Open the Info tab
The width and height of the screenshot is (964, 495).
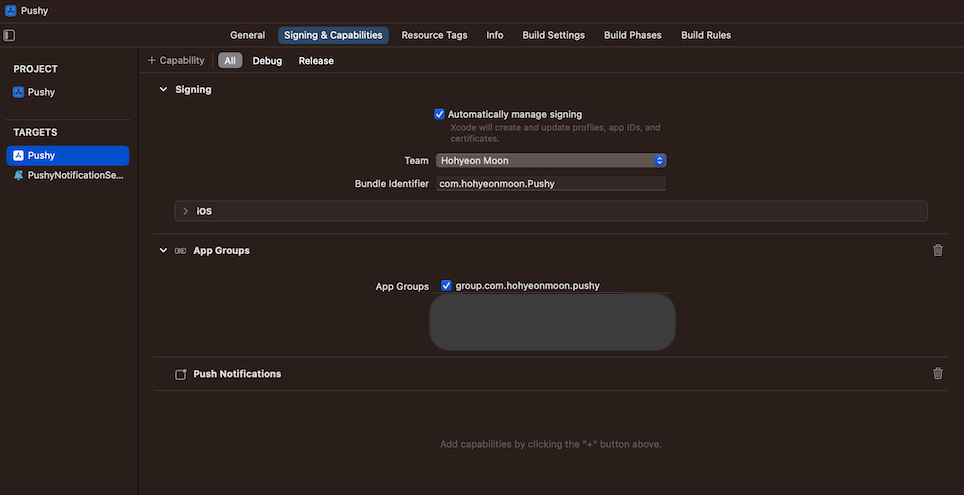[494, 35]
